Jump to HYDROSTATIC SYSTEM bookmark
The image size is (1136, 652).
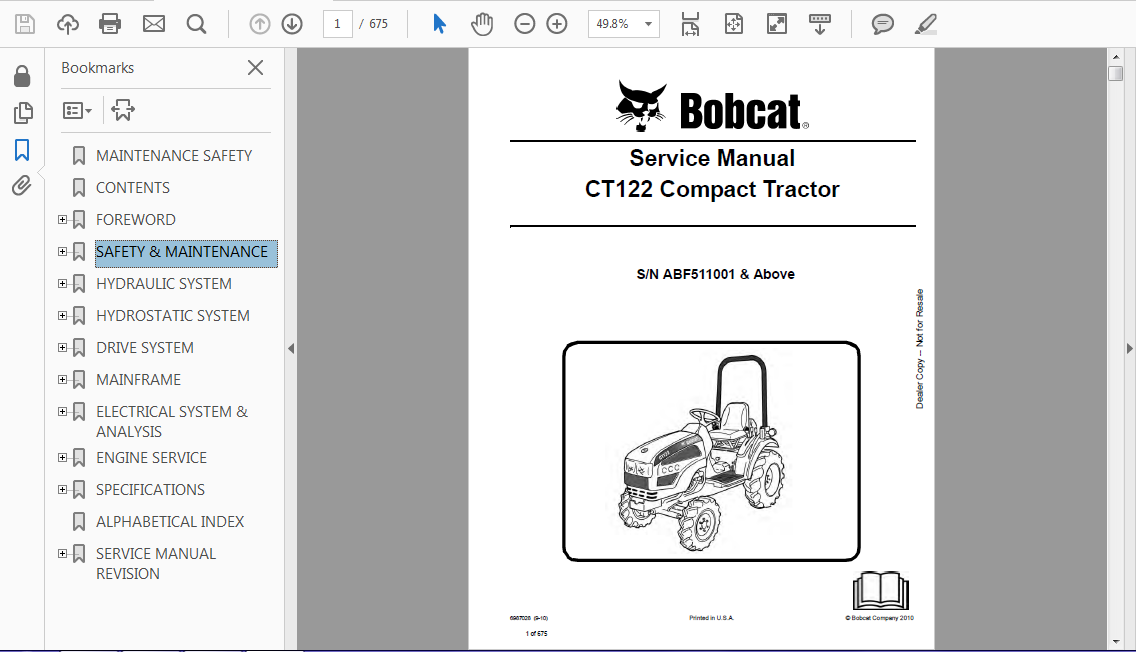tap(172, 316)
